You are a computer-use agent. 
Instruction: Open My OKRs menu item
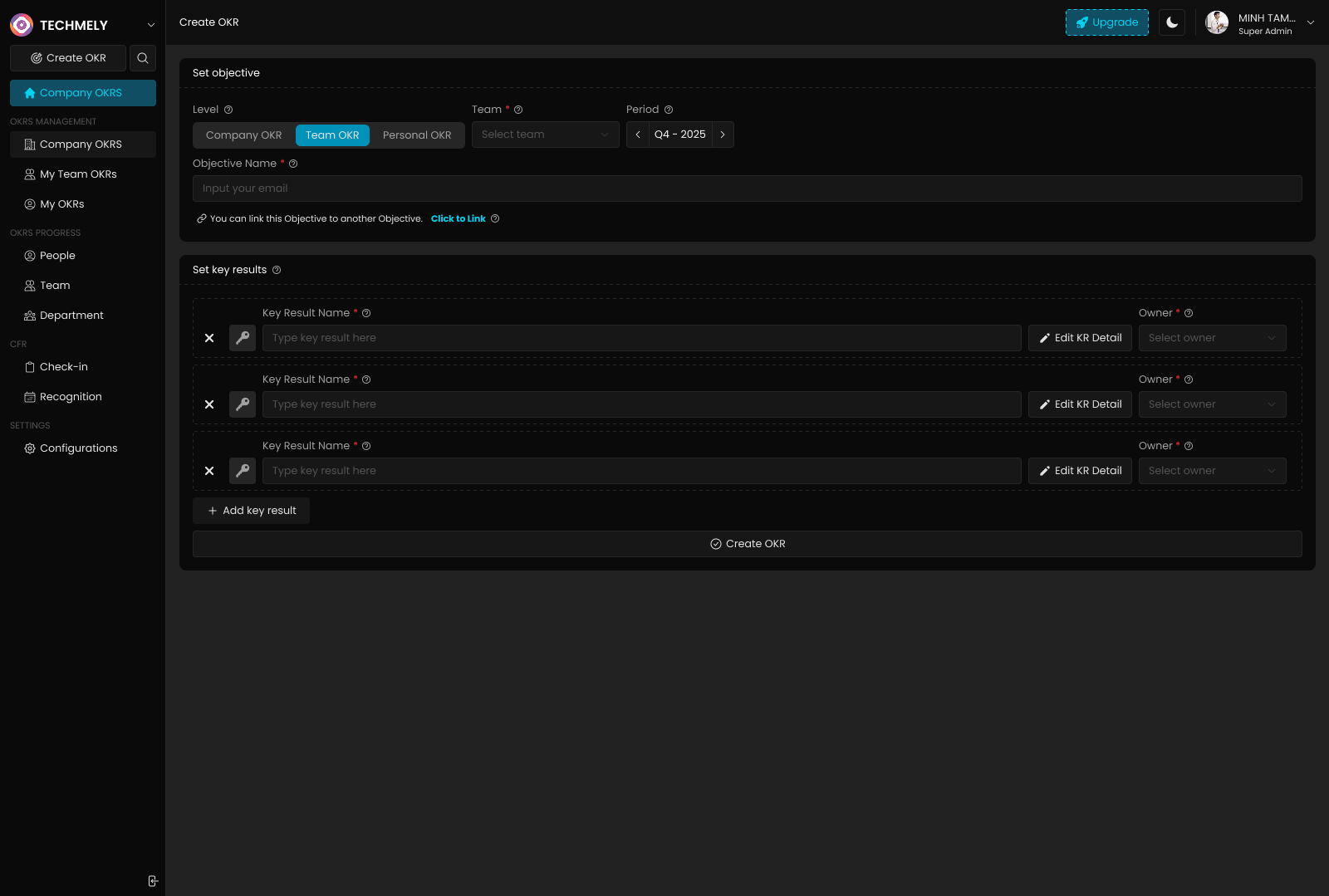tap(83, 204)
